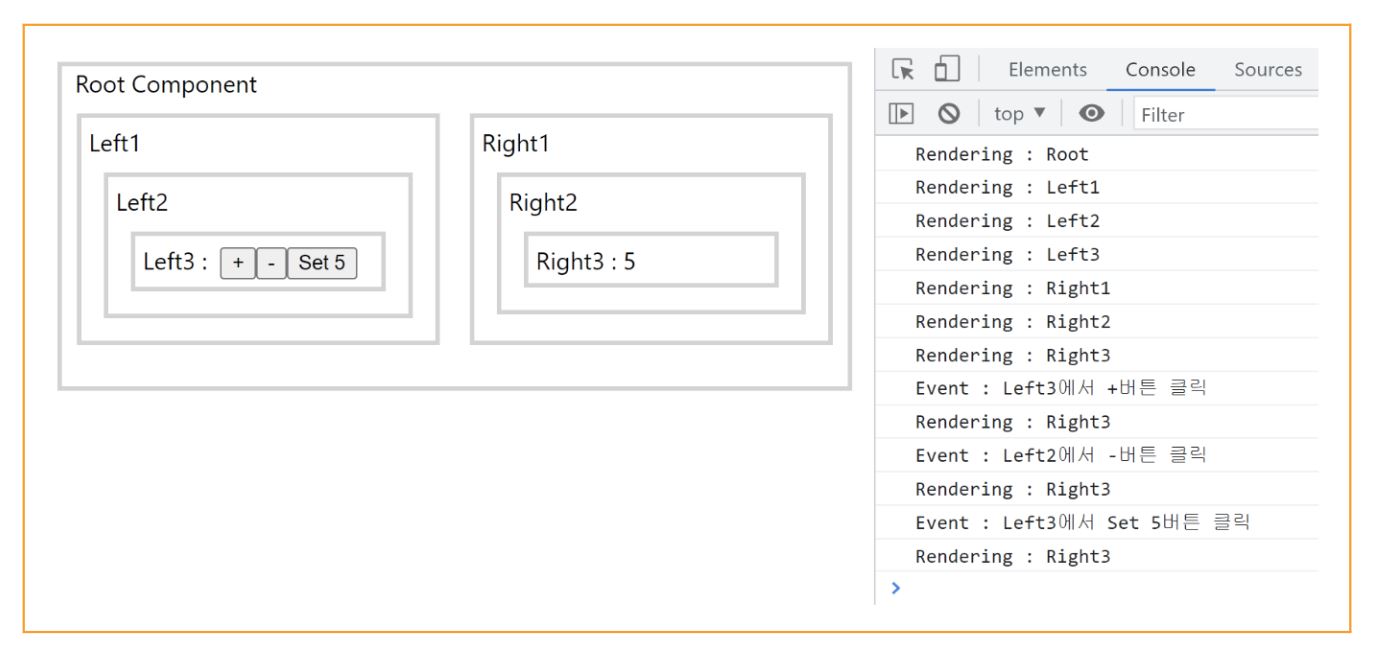This screenshot has height=655, width=1381.
Task: Click the Set 5 button
Action: 322,263
